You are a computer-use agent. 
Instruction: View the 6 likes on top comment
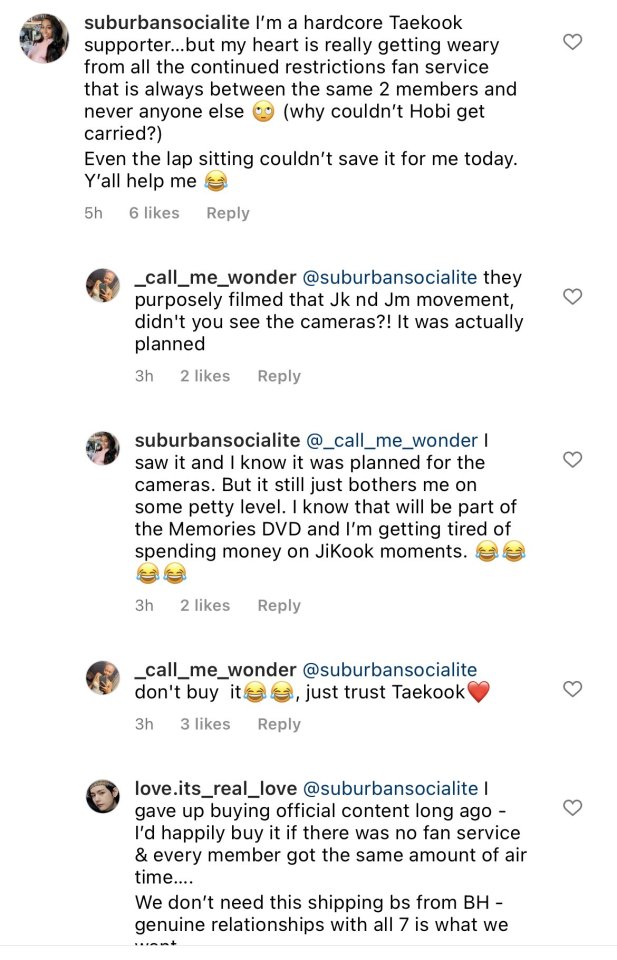pyautogui.click(x=154, y=213)
